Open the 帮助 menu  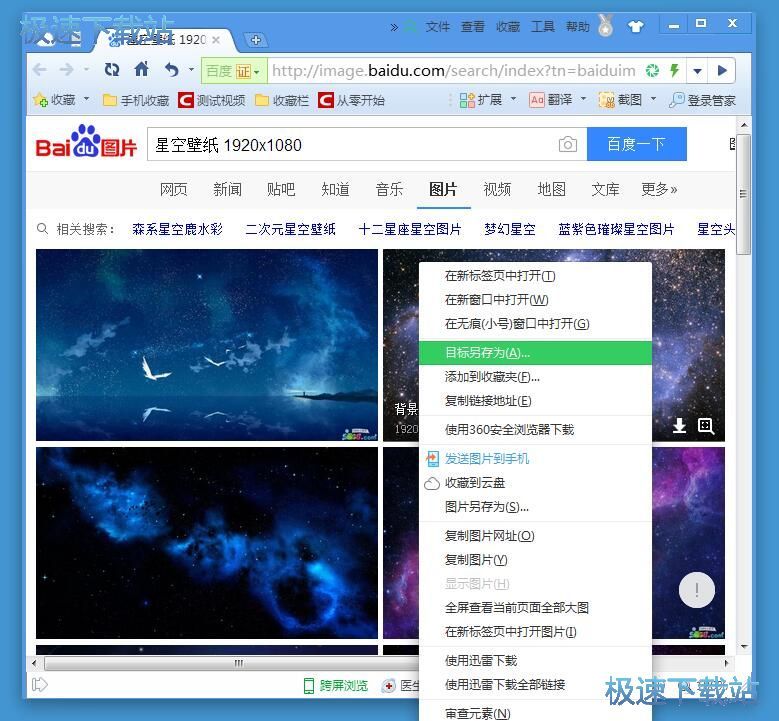[578, 26]
